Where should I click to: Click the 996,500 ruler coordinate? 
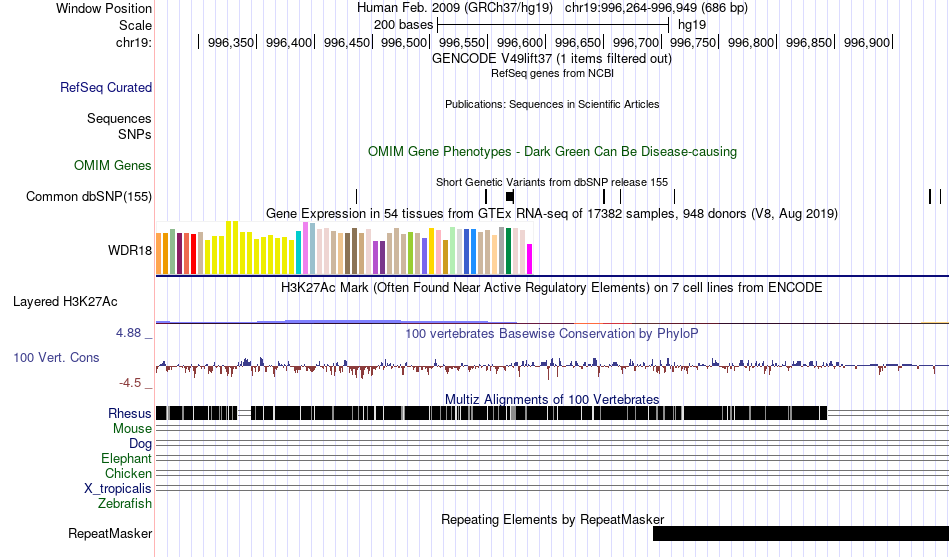pyautogui.click(x=404, y=42)
